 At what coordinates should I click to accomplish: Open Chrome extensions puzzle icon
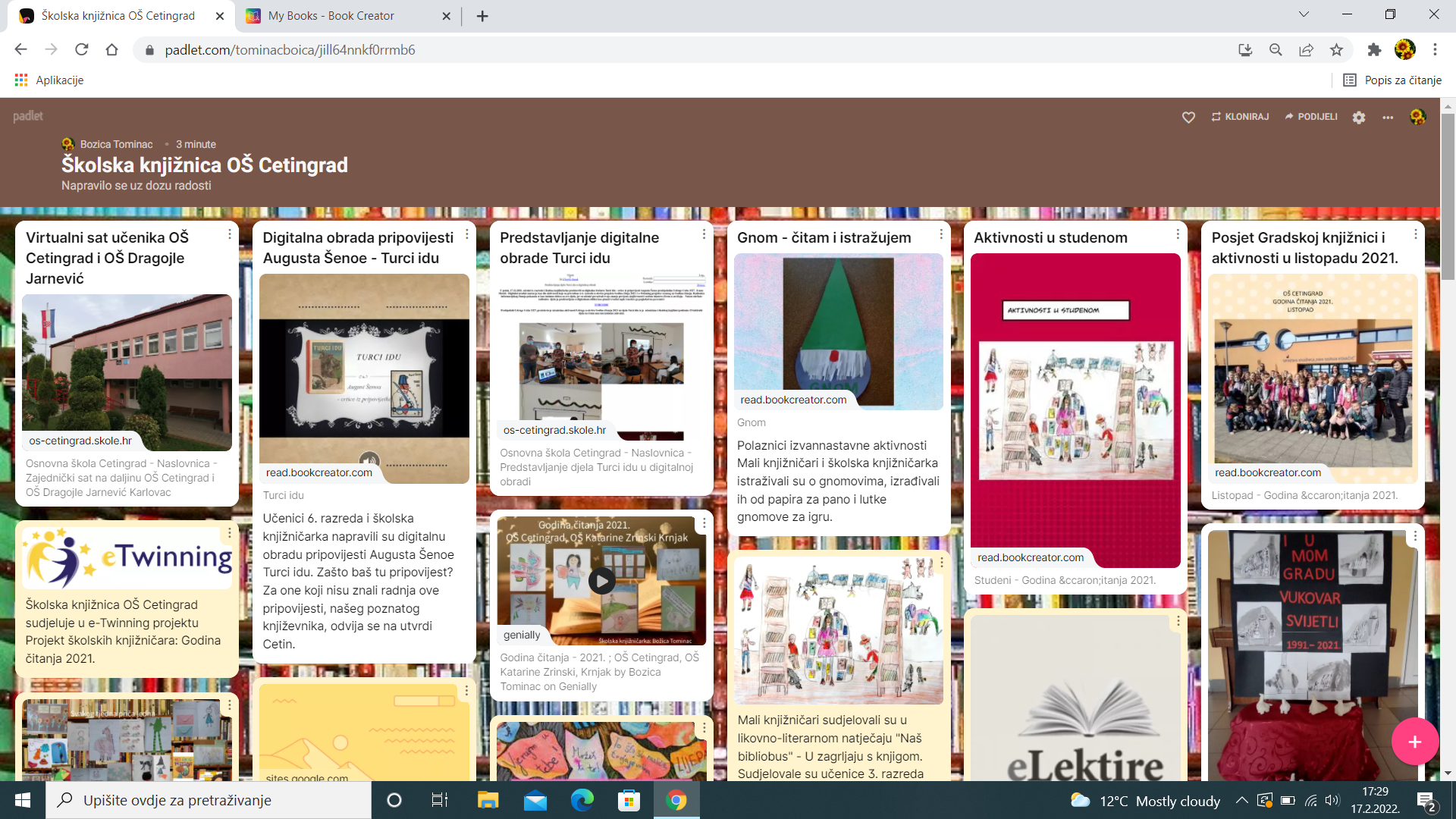[1374, 50]
